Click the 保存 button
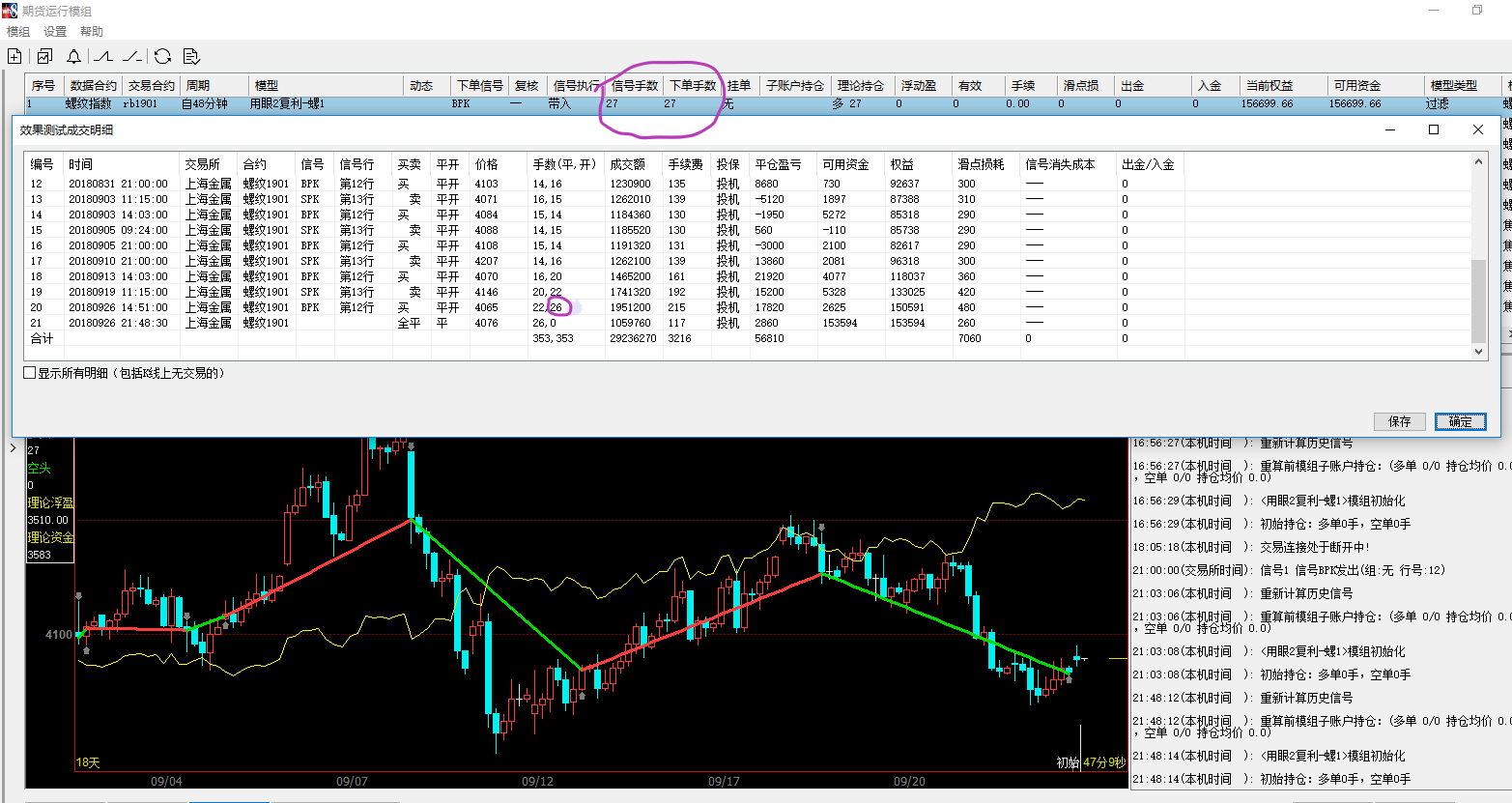The image size is (1512, 803). point(1399,421)
